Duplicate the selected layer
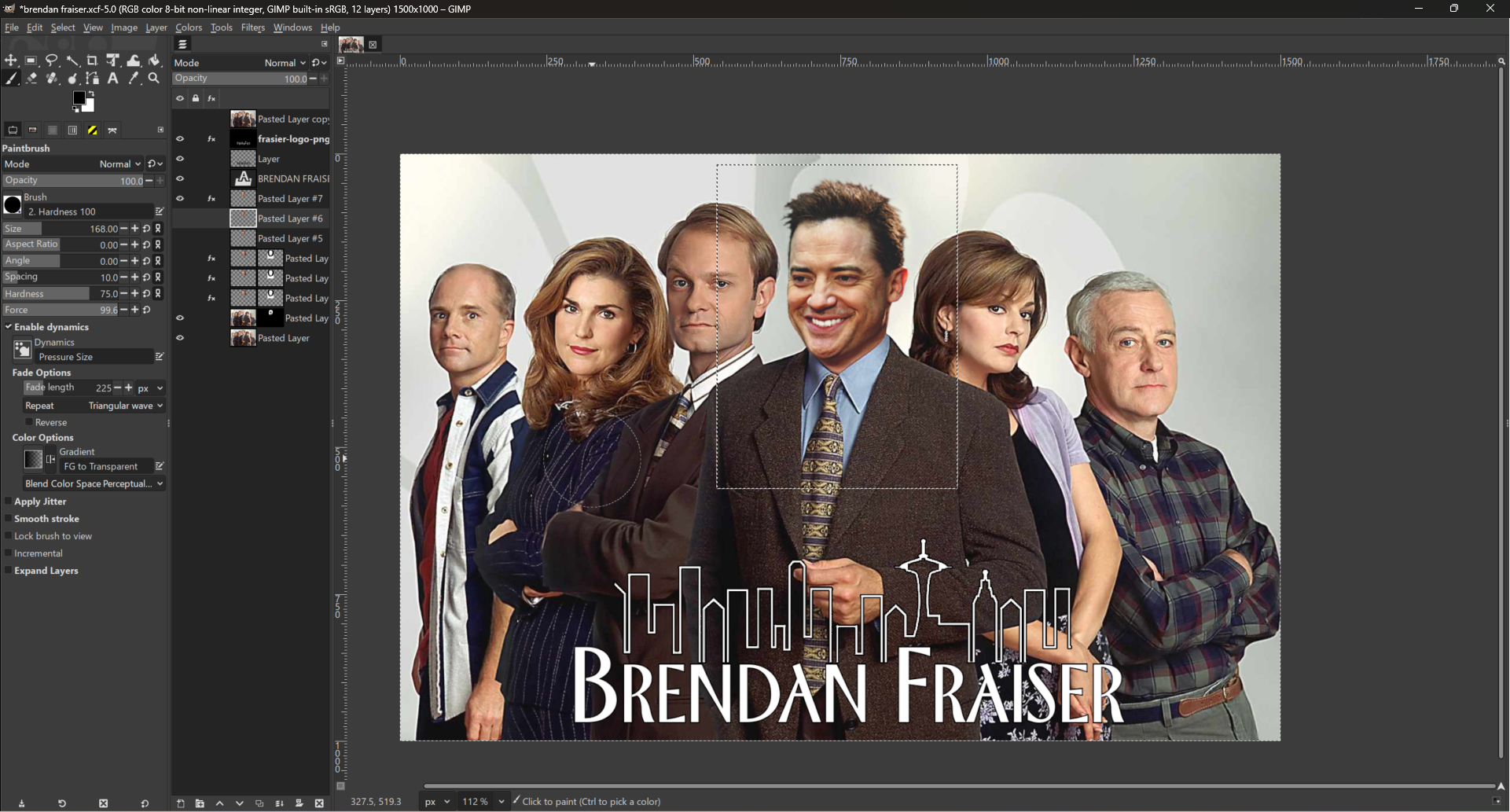1510x812 pixels. 259,803
